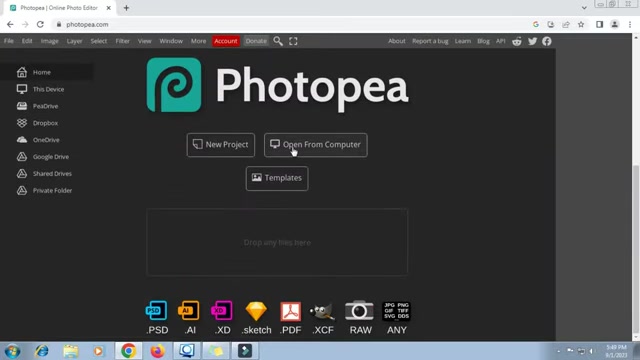Click the Donate button

[x=256, y=41]
